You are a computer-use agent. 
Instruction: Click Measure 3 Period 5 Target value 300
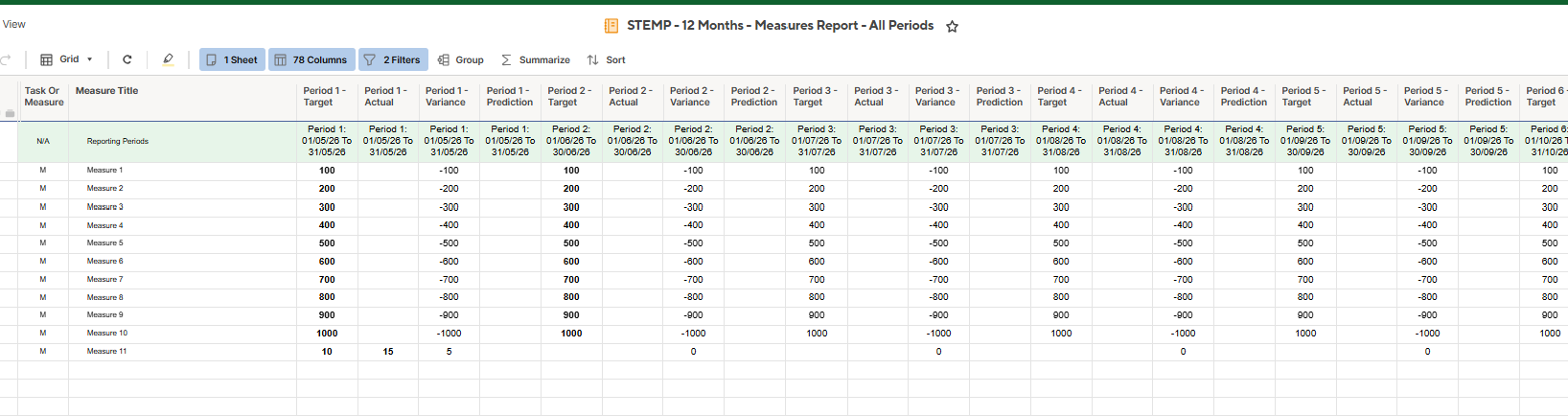(x=1305, y=207)
